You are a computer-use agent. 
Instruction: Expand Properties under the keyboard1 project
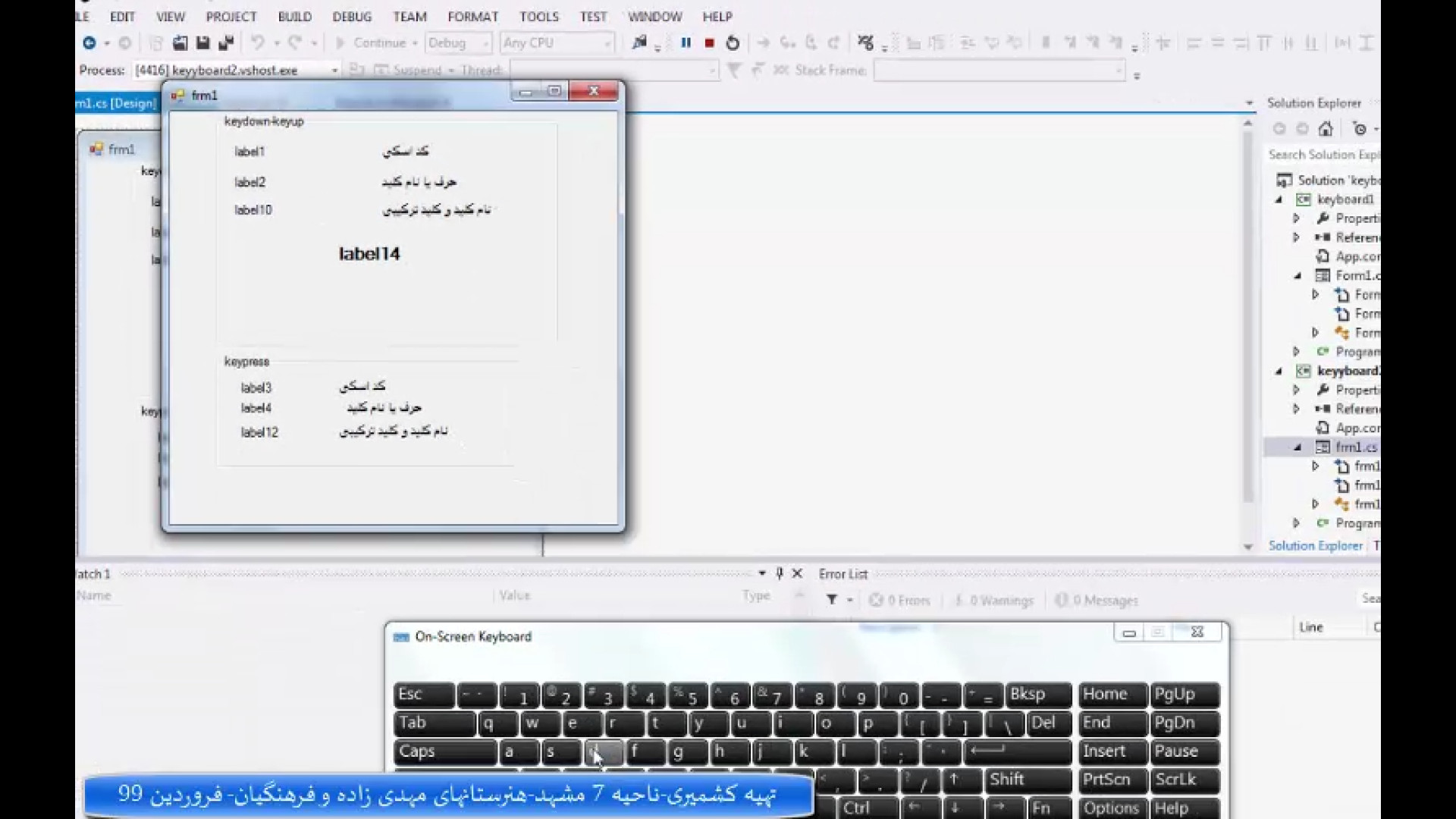click(1297, 218)
